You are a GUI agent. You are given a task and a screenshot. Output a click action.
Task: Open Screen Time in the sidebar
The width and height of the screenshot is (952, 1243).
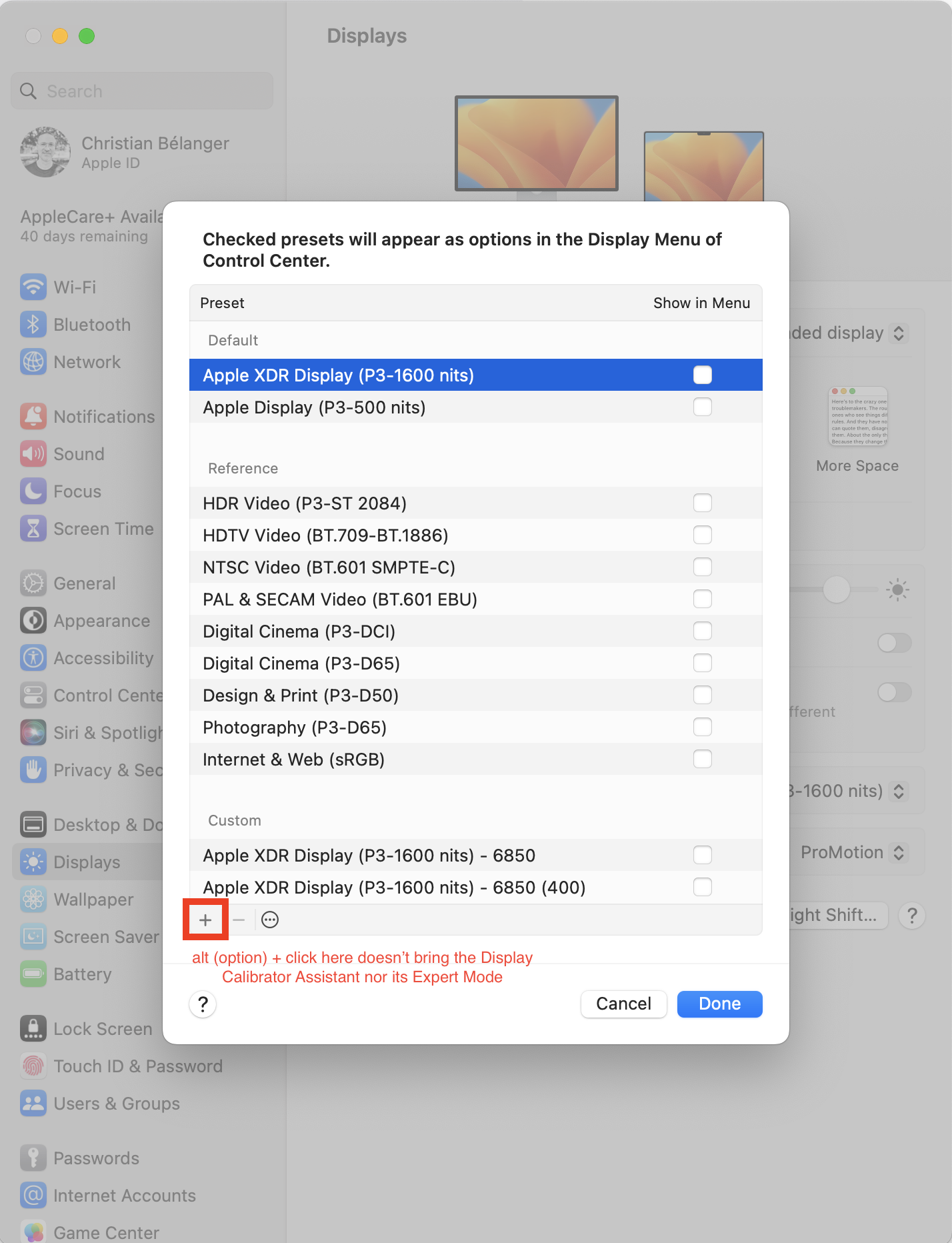point(87,529)
